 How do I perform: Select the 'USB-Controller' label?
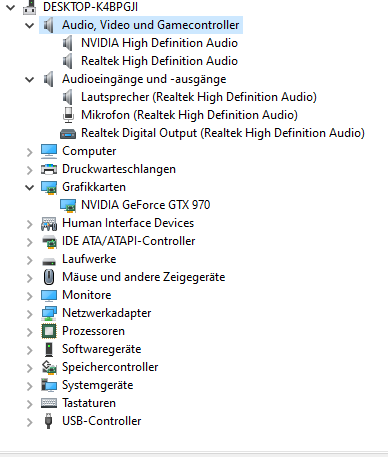(102, 421)
